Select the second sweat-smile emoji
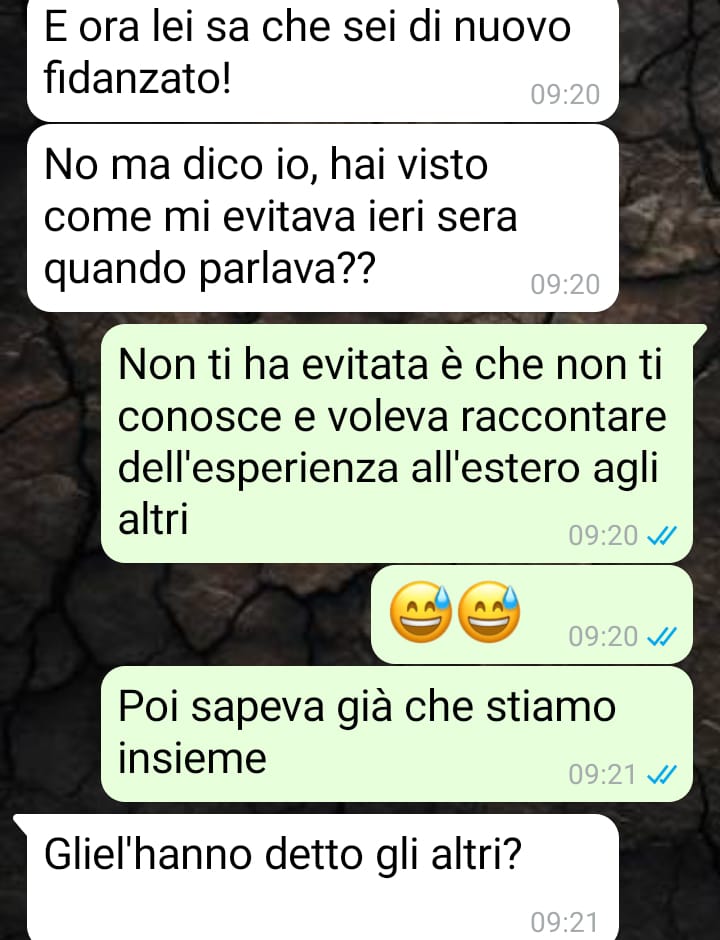This screenshot has width=720, height=940. tap(489, 612)
